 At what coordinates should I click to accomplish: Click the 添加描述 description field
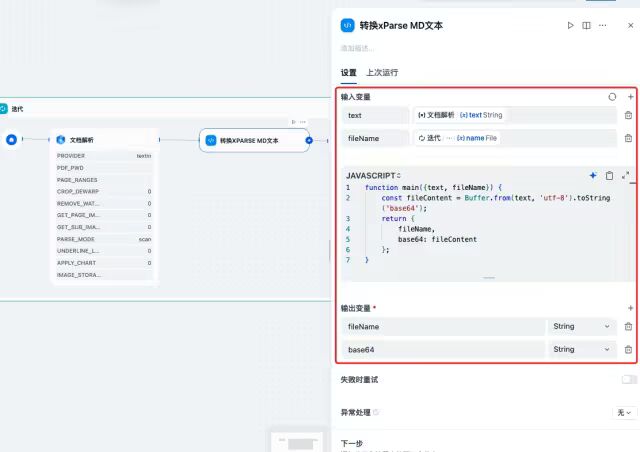tap(360, 48)
